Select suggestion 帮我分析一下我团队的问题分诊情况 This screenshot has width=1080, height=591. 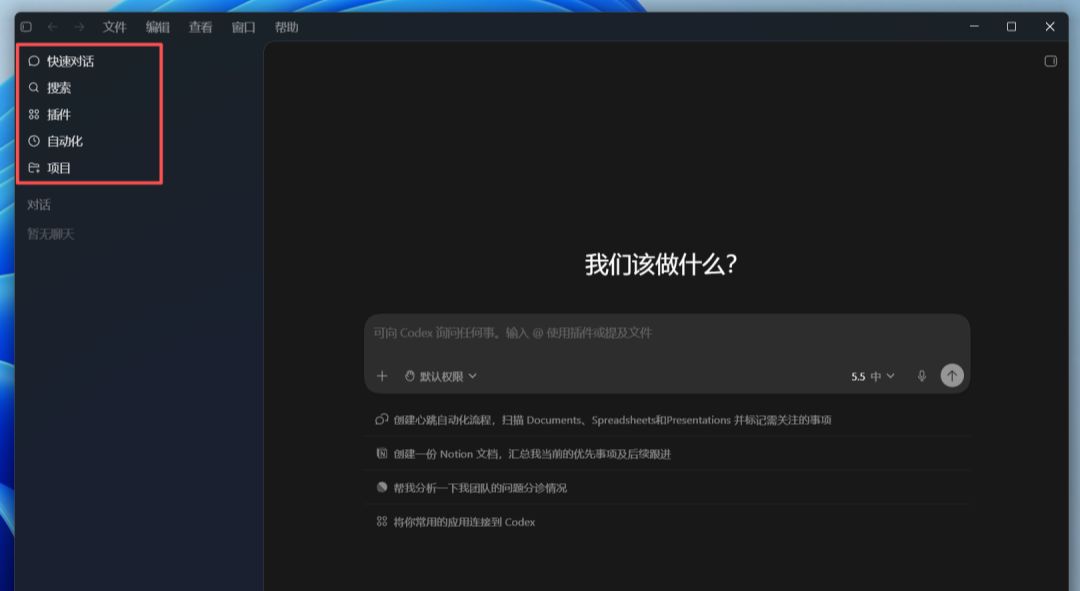click(667, 488)
